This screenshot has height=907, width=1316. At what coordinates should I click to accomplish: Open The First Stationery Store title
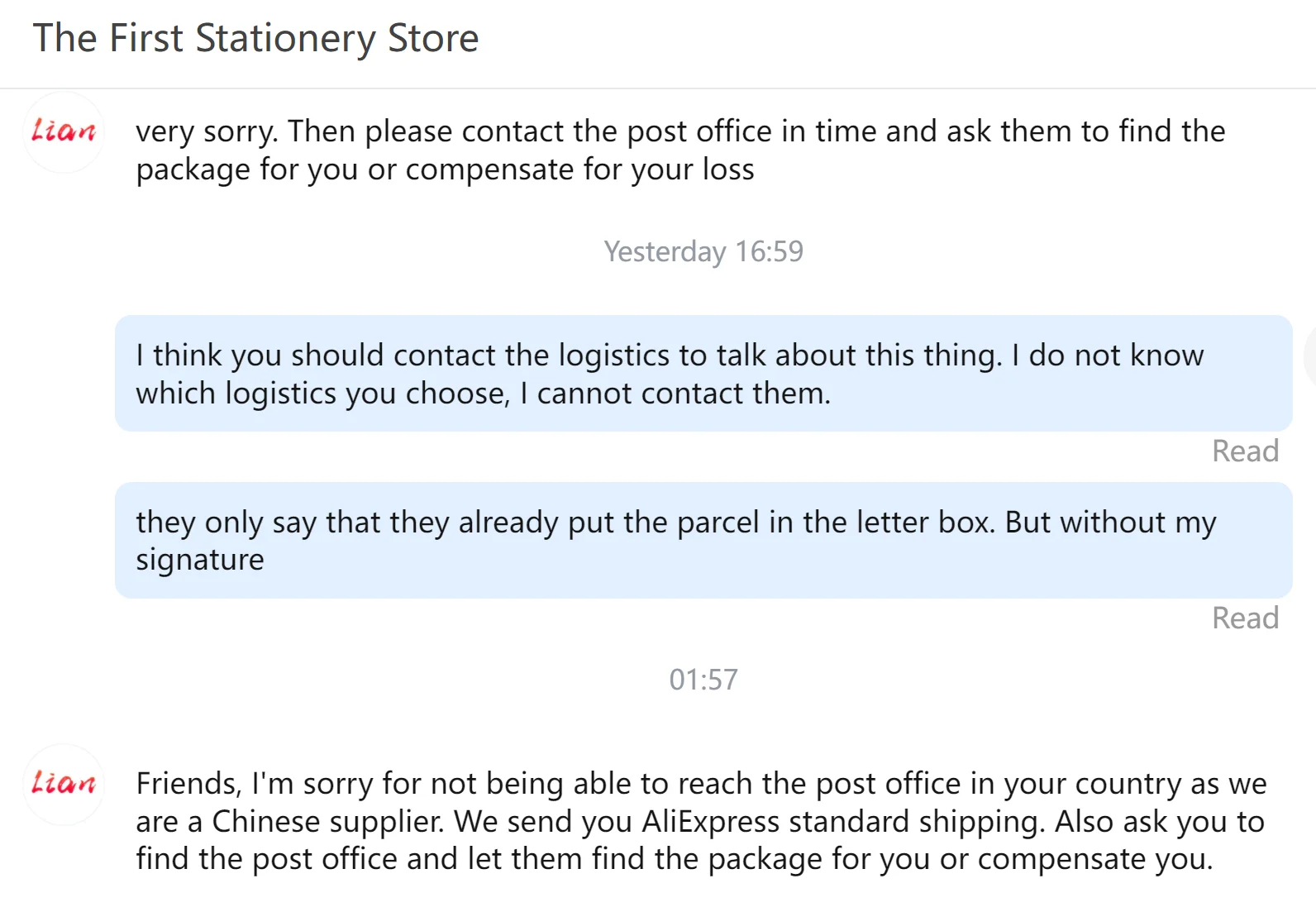tap(255, 39)
